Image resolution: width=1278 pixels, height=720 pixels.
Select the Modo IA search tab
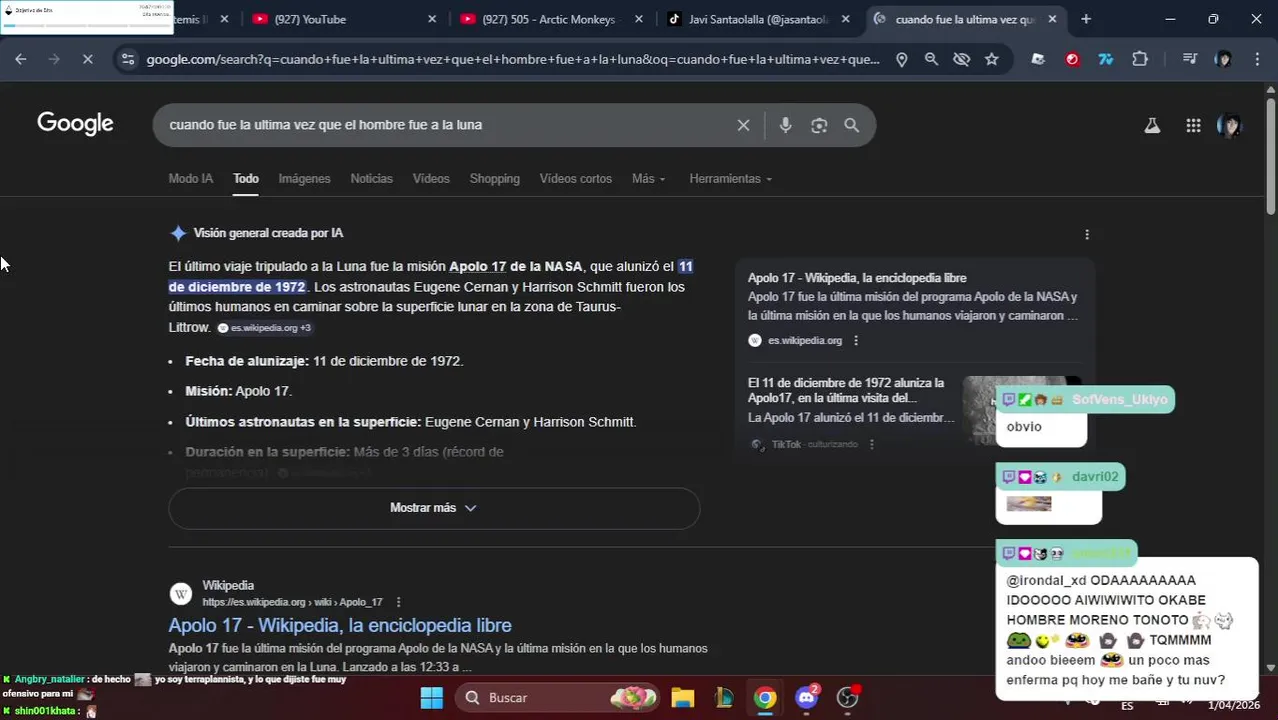click(x=190, y=178)
